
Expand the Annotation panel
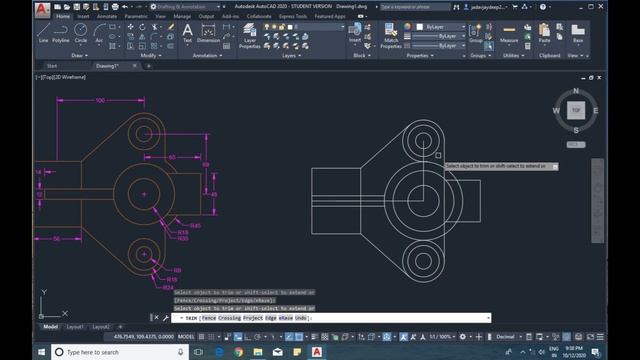point(207,56)
